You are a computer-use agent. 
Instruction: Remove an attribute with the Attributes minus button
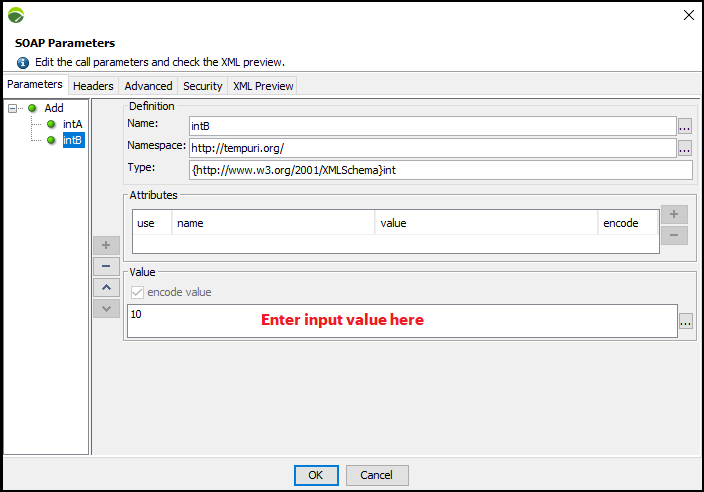[x=674, y=235]
